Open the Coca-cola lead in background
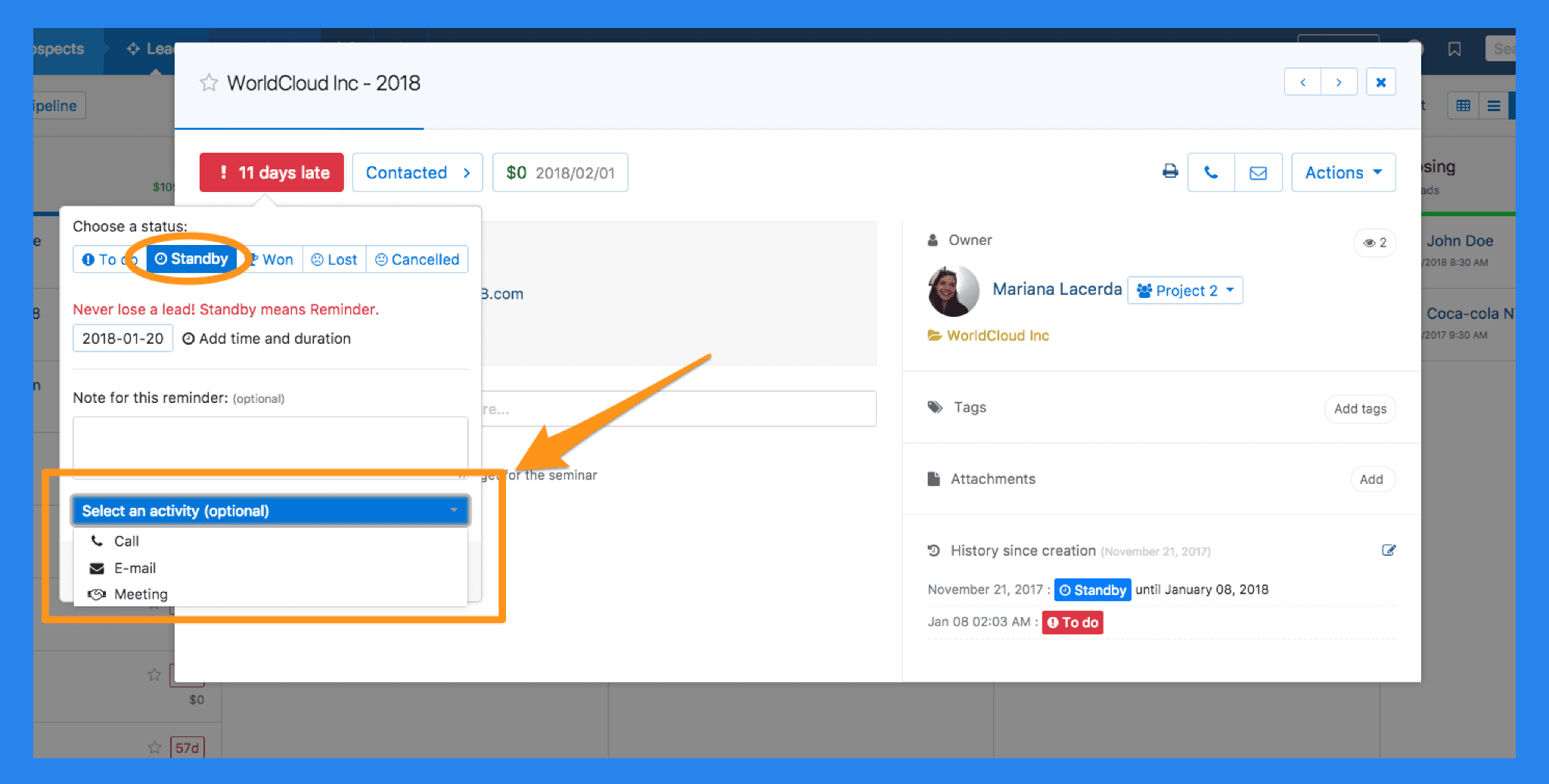The height and width of the screenshot is (784, 1549). (1470, 313)
